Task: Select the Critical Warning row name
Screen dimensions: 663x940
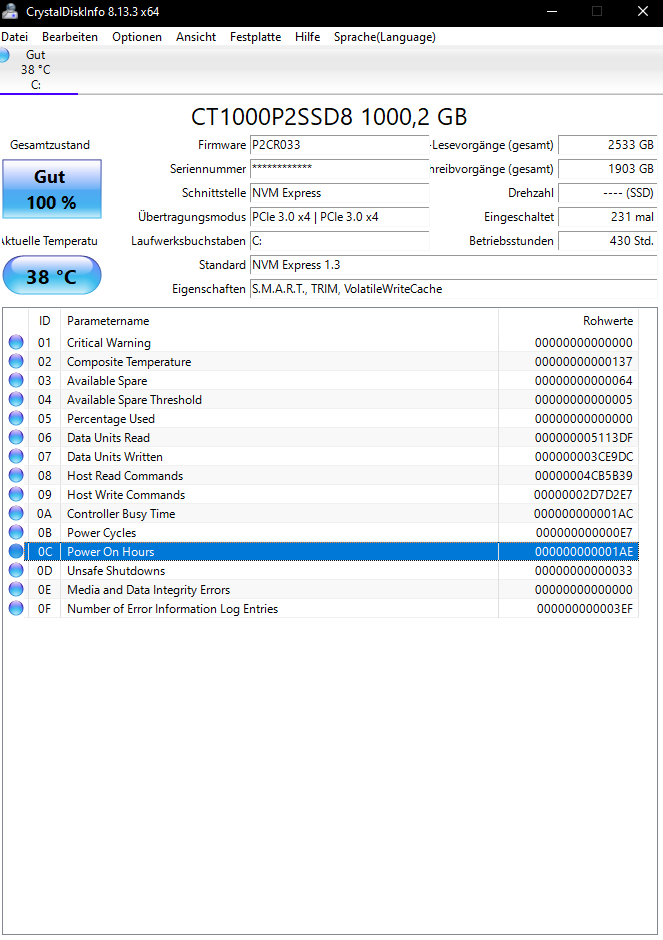Action: pos(109,343)
